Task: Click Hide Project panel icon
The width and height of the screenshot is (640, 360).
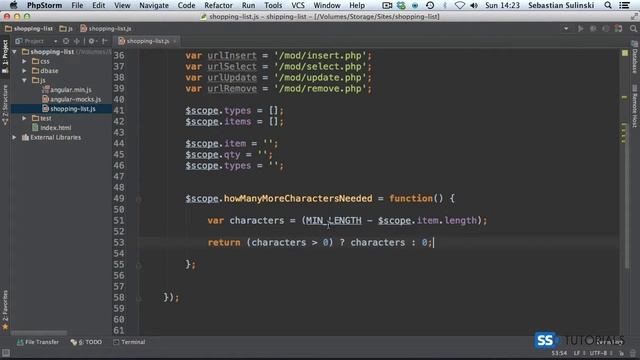Action: point(104,41)
